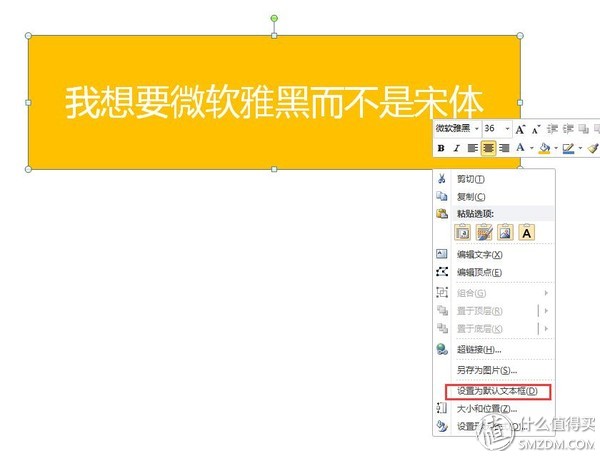Click the Decrease Font Size icon
600x456 pixels.
click(x=536, y=130)
